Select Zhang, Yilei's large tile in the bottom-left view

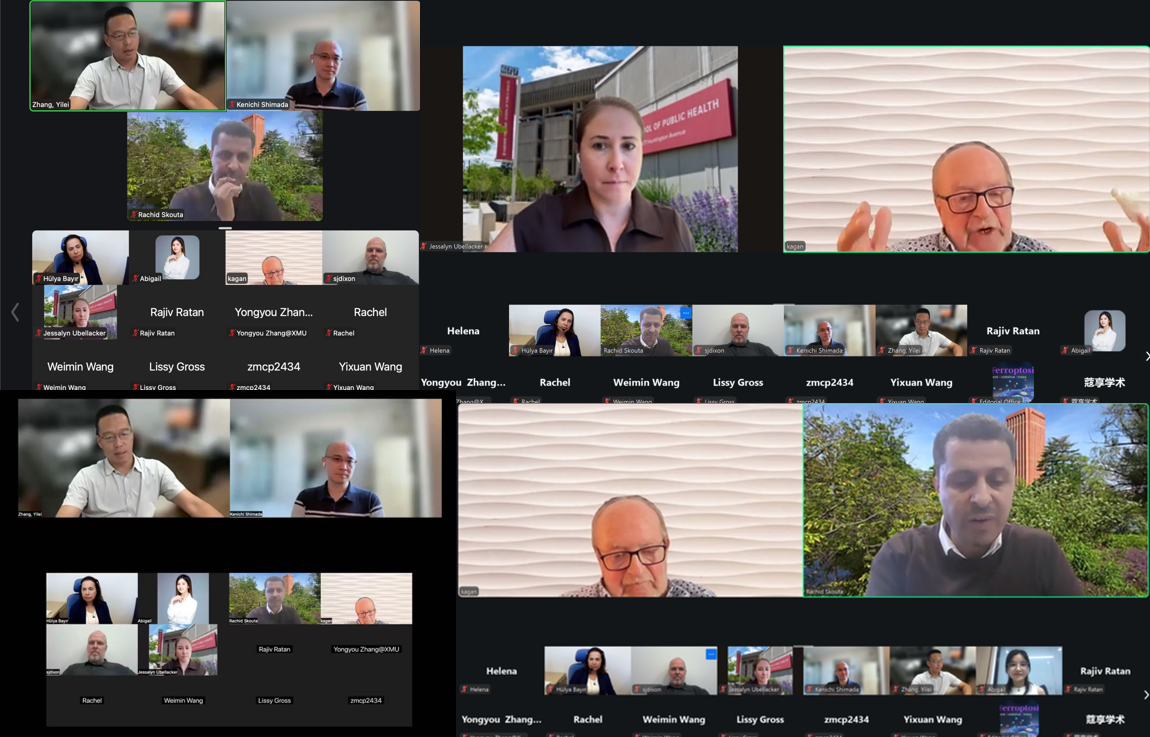pos(124,458)
